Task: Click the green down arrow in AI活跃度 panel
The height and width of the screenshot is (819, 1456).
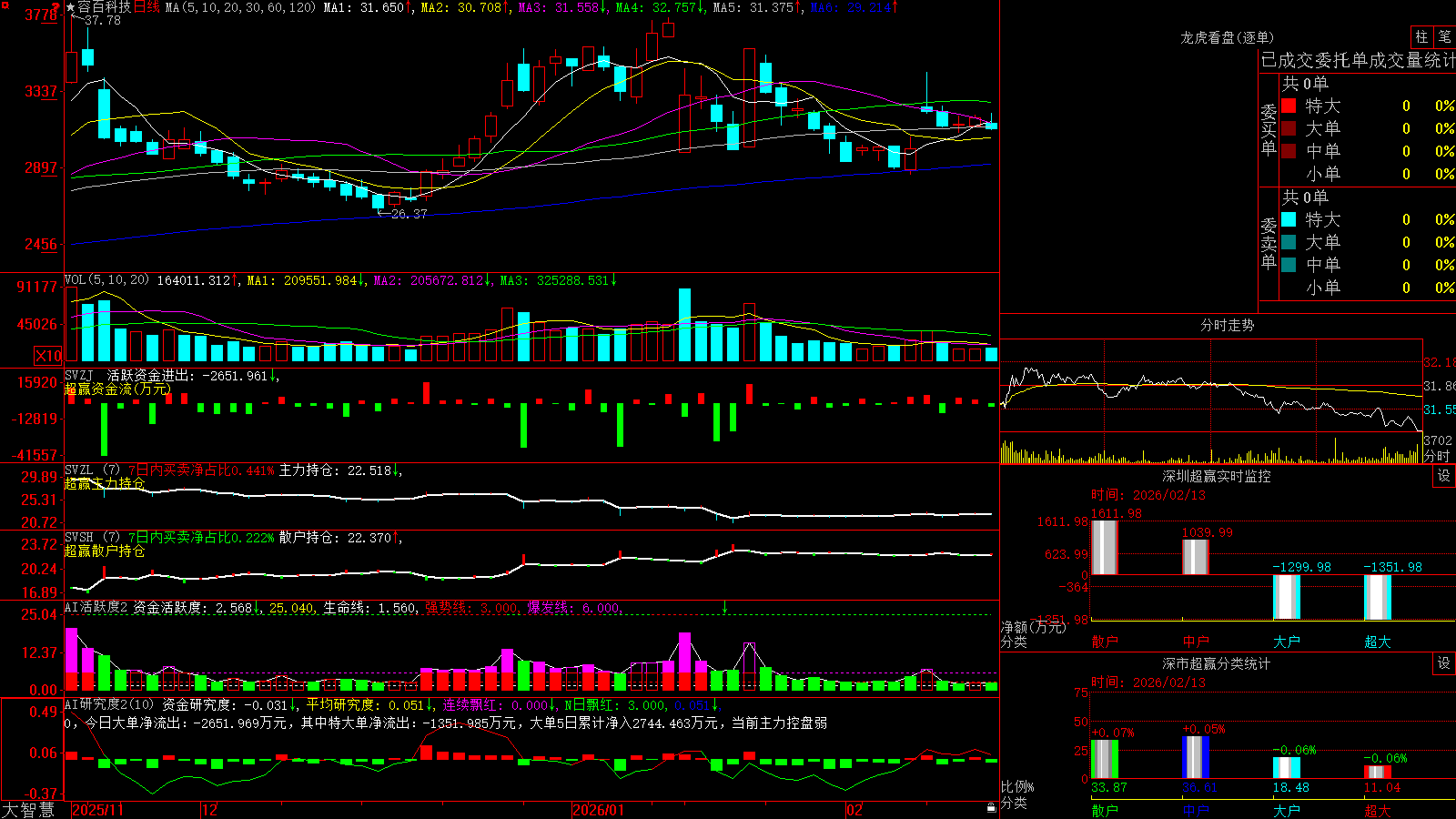Action: coord(725,607)
